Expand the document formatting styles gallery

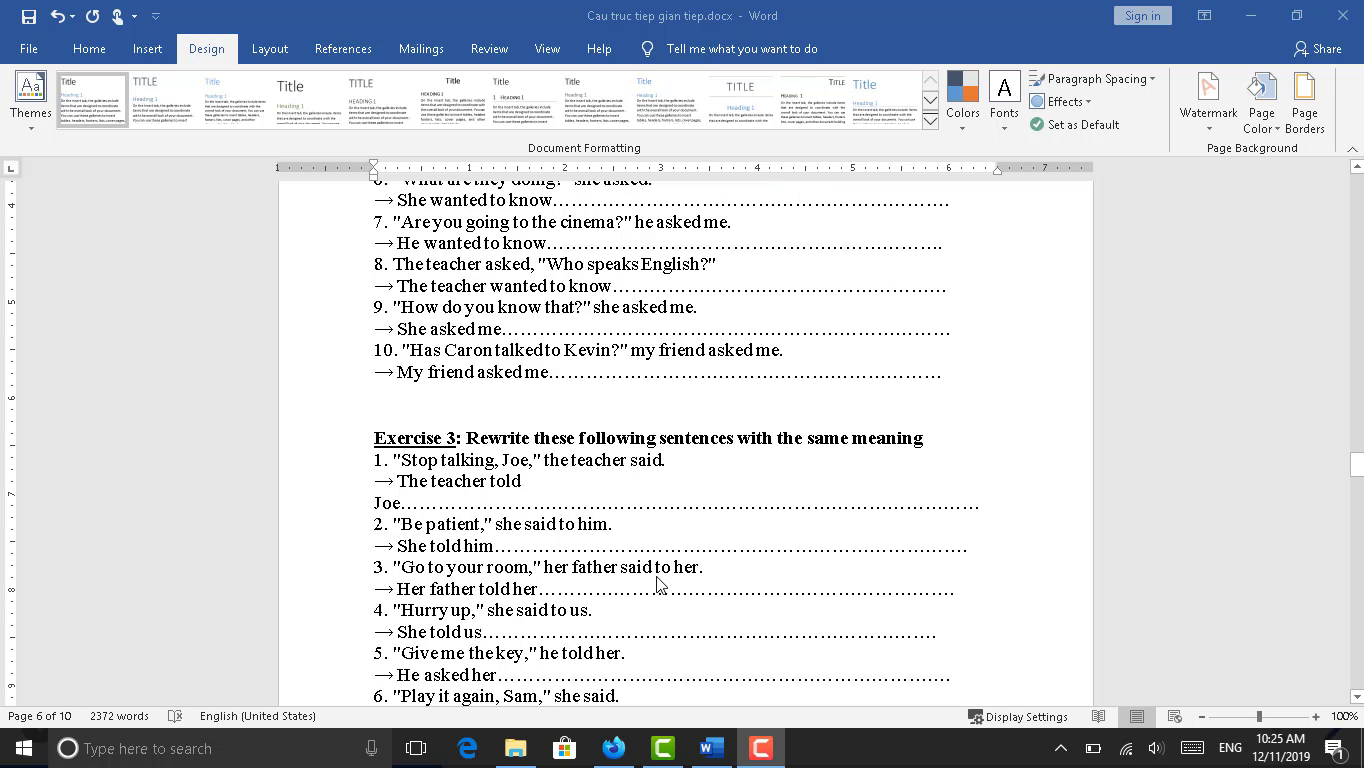click(x=930, y=121)
